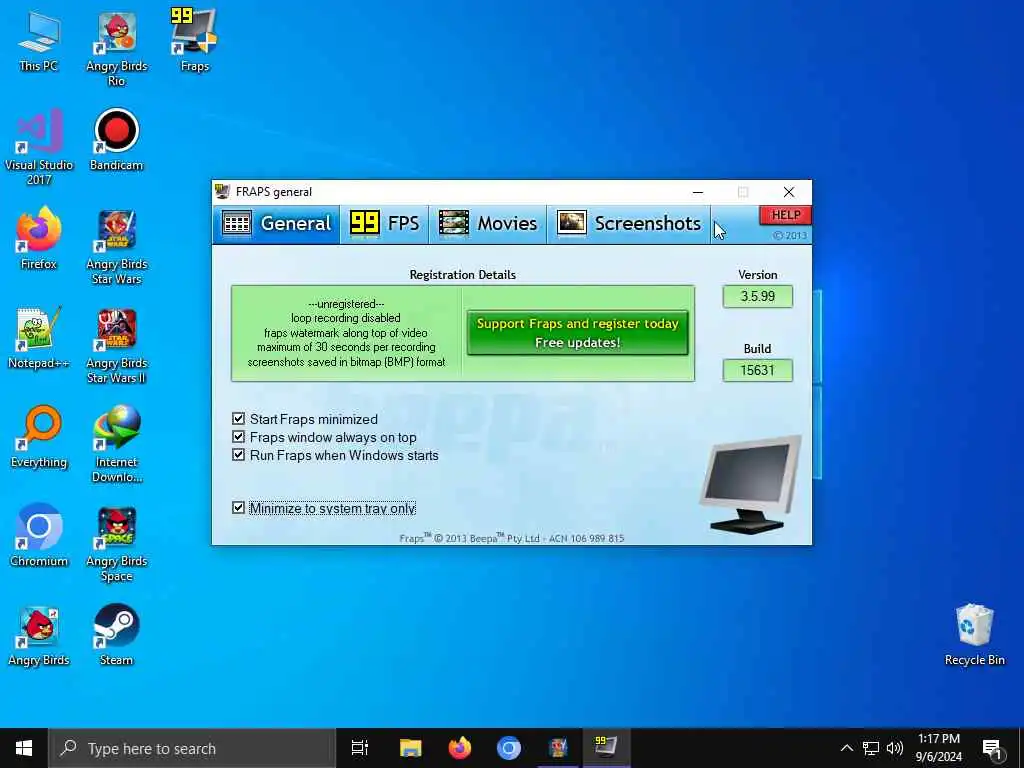Open the notification center icon
This screenshot has height=768, width=1024.
click(993, 748)
